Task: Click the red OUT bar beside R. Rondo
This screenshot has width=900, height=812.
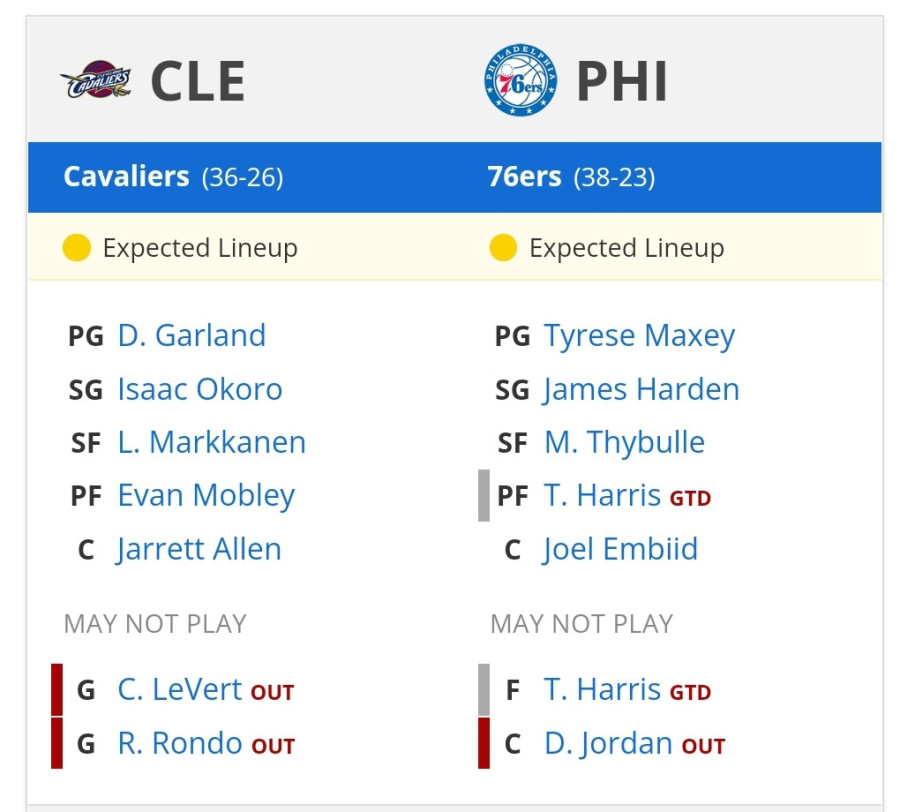Action: click(57, 743)
